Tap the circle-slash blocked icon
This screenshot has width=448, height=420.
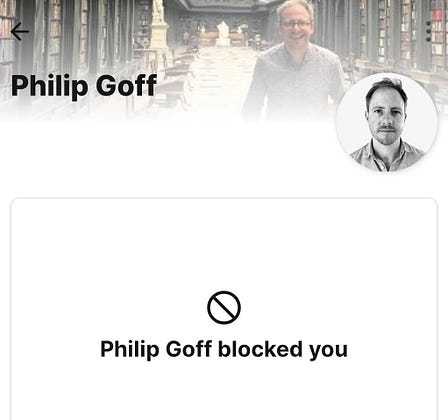[x=224, y=307]
